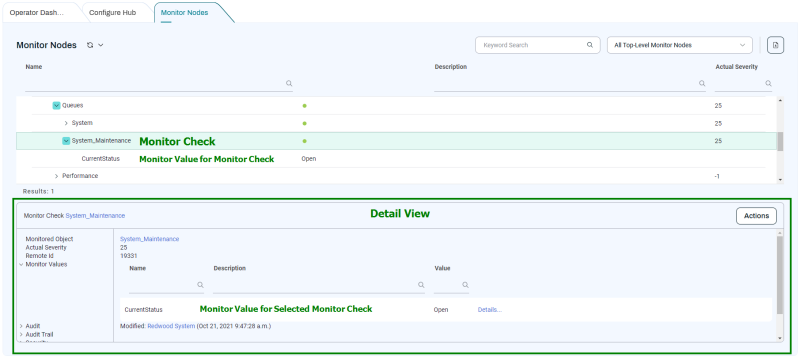Collapse the System_Maintenance monitor check
This screenshot has height=360, width=800.
(x=66, y=141)
